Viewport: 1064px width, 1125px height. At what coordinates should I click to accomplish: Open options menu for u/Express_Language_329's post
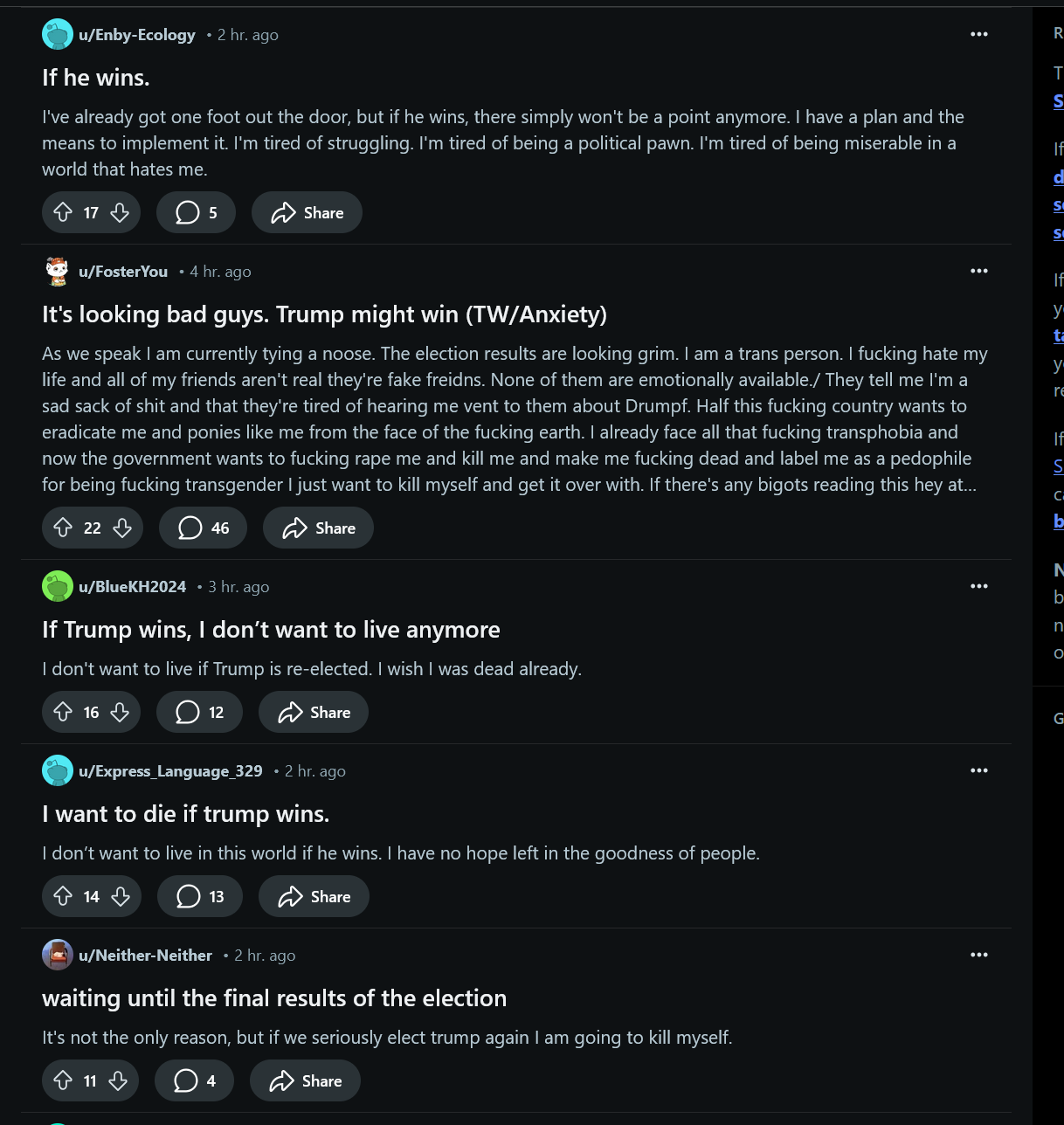[x=978, y=770]
